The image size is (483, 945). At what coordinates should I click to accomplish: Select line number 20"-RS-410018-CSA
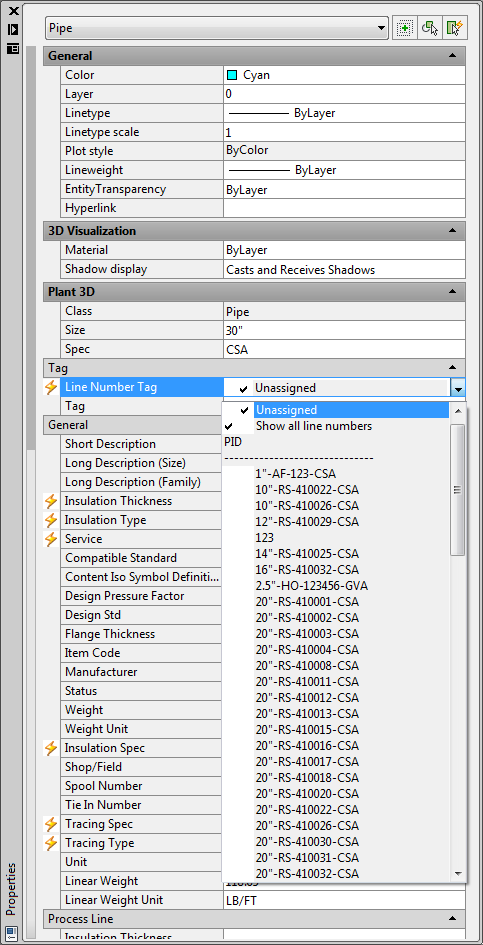coord(307,777)
